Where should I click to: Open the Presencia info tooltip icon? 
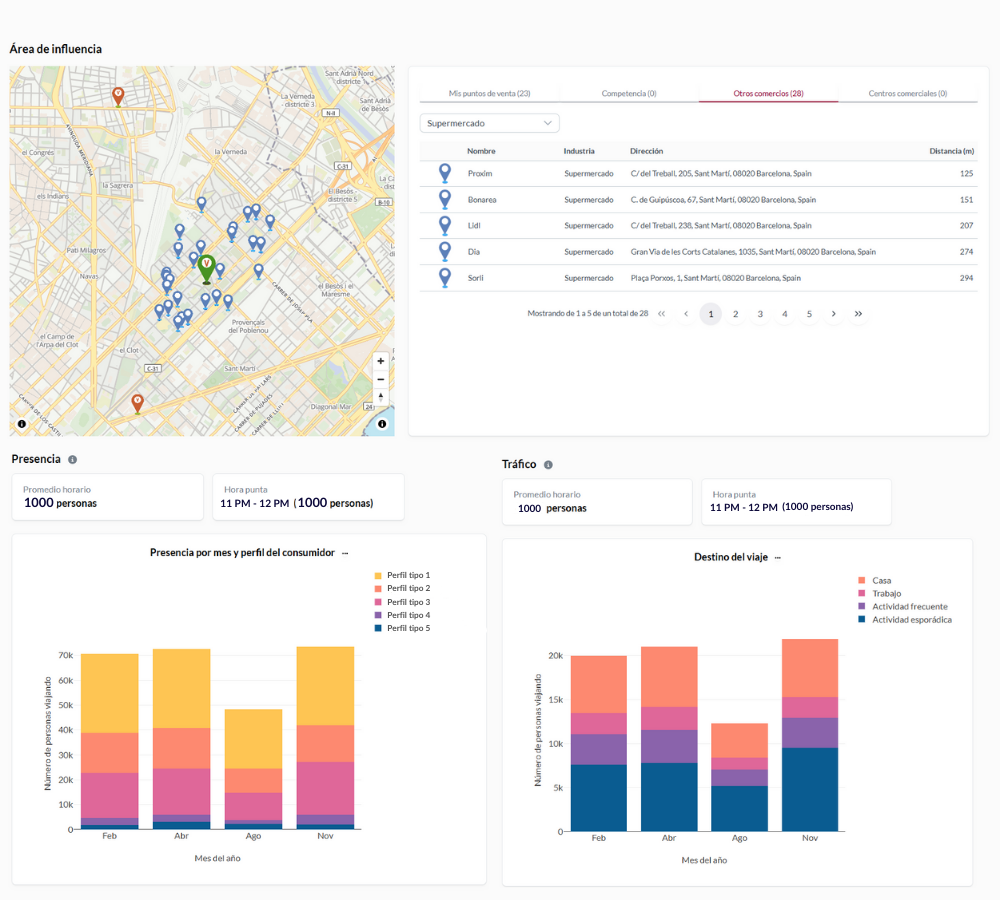pyautogui.click(x=73, y=460)
